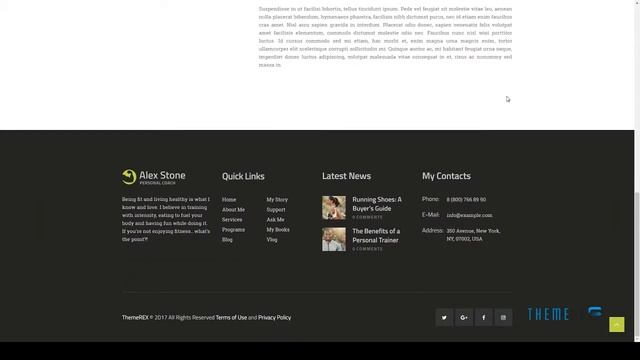
Task: Click comments count under Personal Trainer post
Action: pos(367,249)
